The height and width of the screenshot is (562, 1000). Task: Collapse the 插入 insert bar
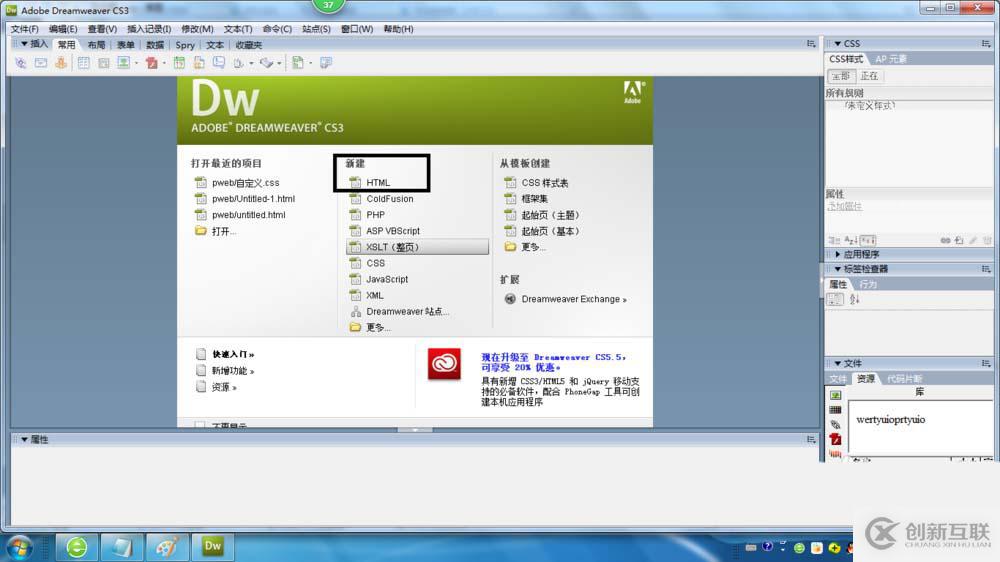point(24,44)
